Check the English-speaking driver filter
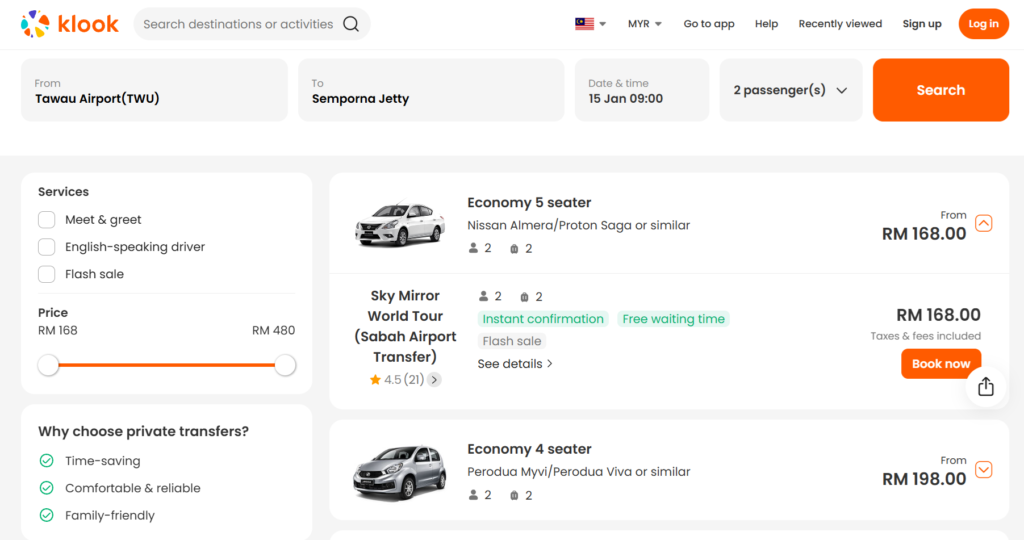 coord(47,247)
